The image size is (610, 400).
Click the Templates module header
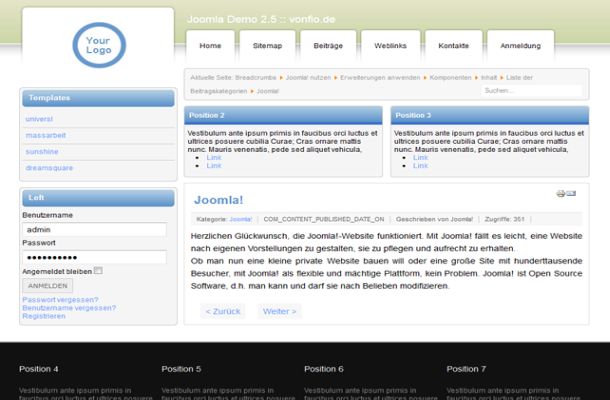pos(98,98)
